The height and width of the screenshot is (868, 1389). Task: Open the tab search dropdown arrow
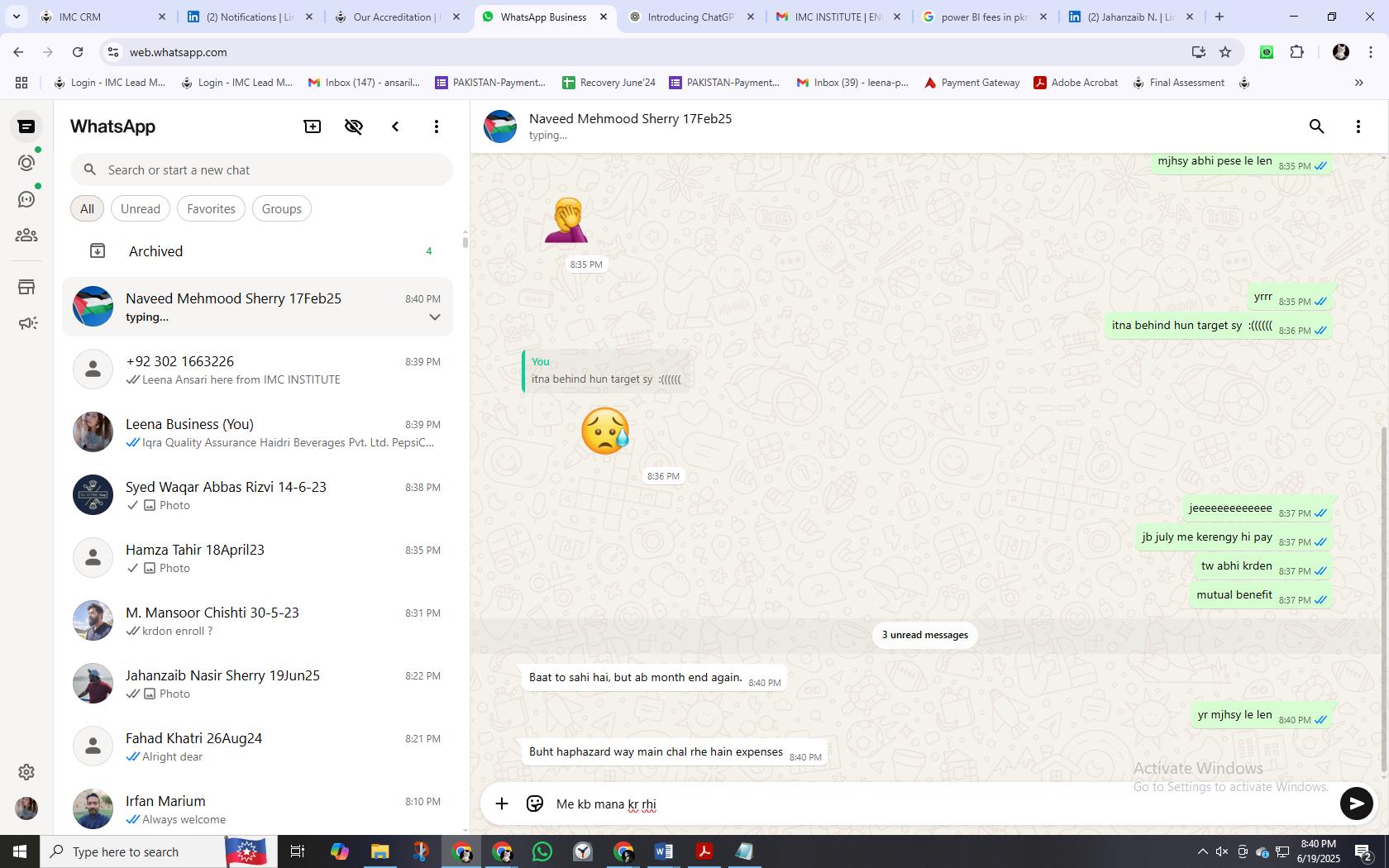pyautogui.click(x=16, y=17)
